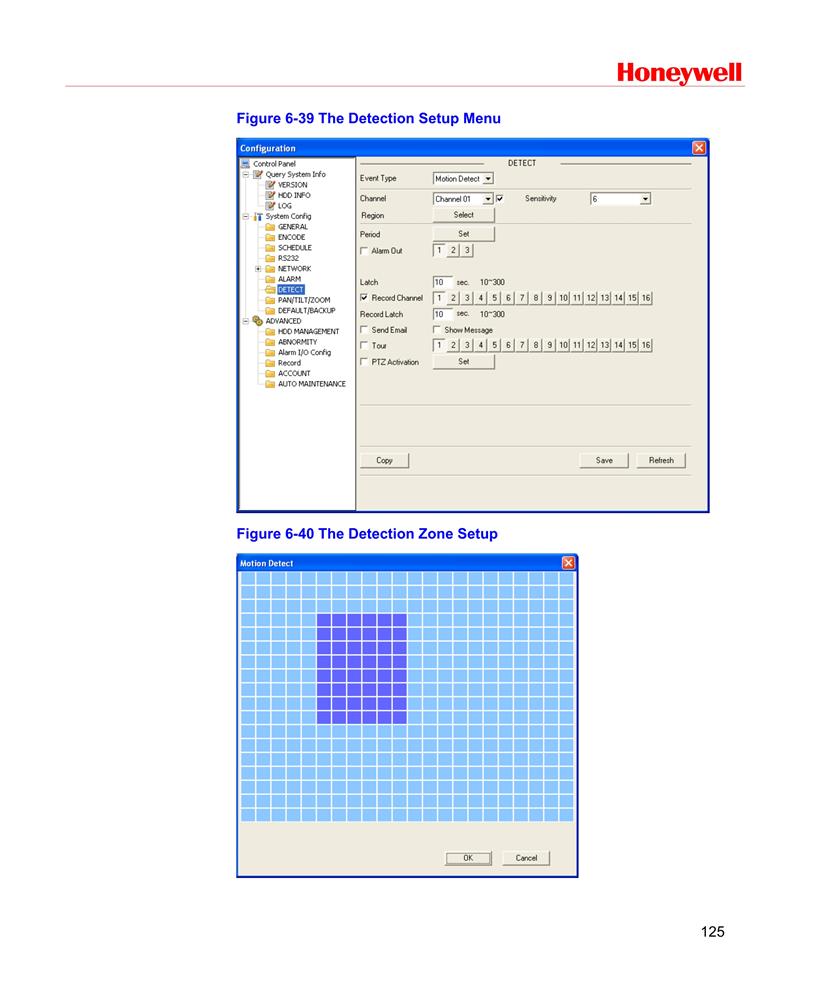Image resolution: width=817 pixels, height=991 pixels.
Task: Toggle Alarm Out output 2
Action: [x=453, y=250]
